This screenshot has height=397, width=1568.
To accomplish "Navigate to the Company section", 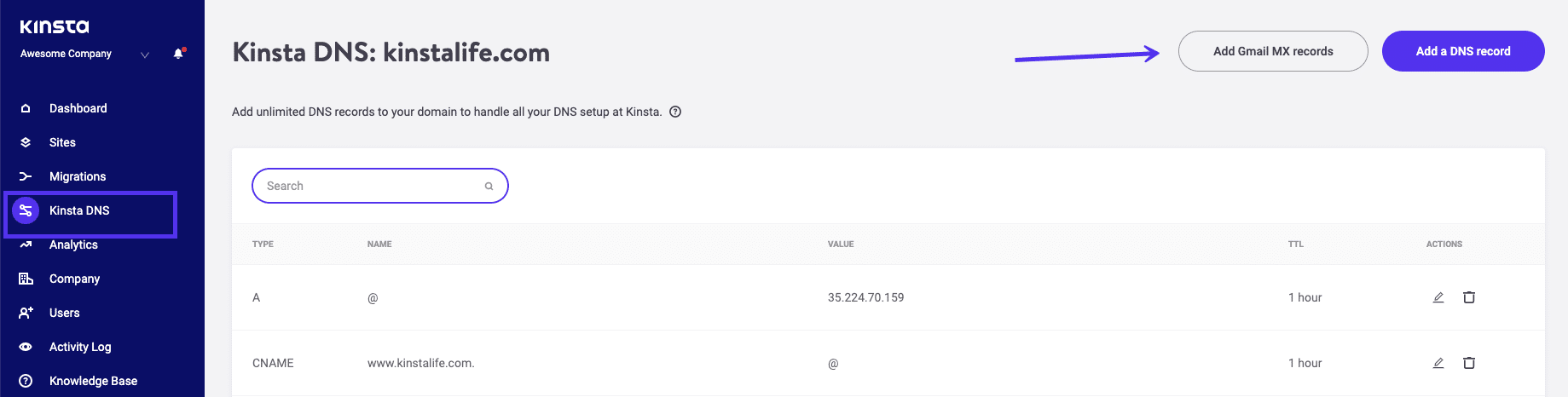I will [74, 279].
